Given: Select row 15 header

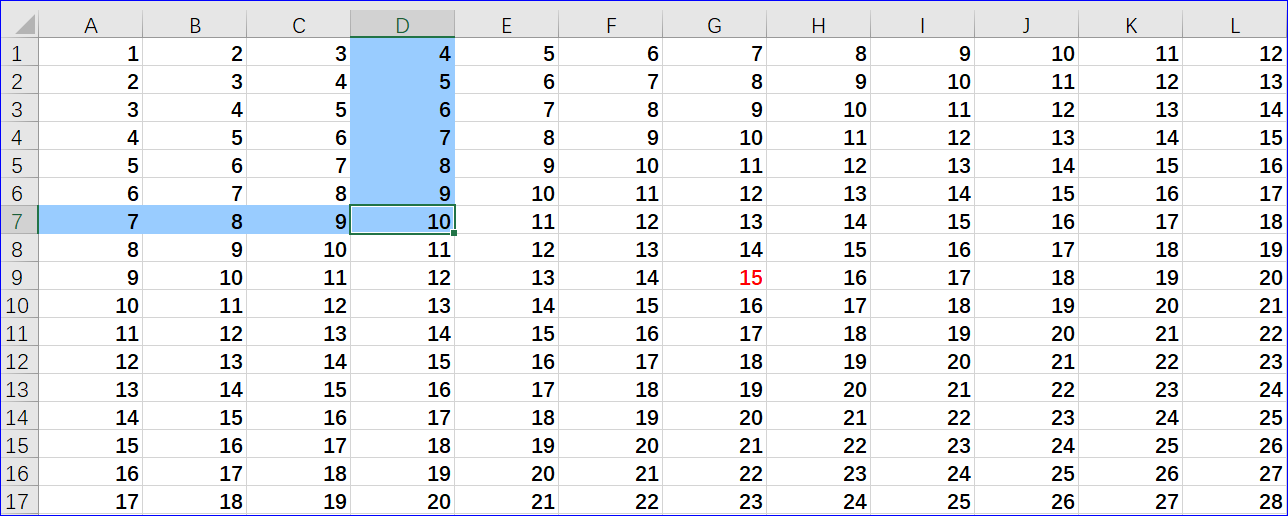Looking at the screenshot, I should [x=20, y=445].
